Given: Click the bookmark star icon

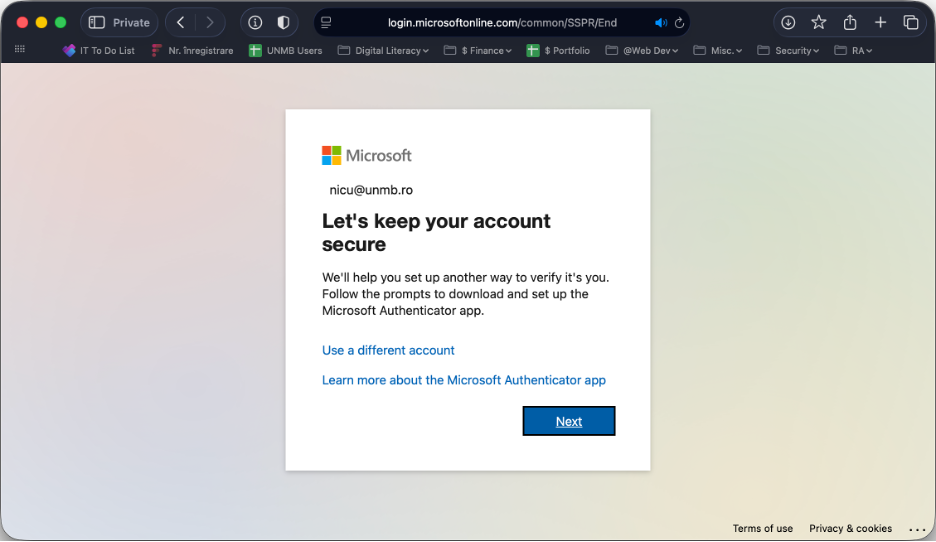Looking at the screenshot, I should (x=819, y=22).
